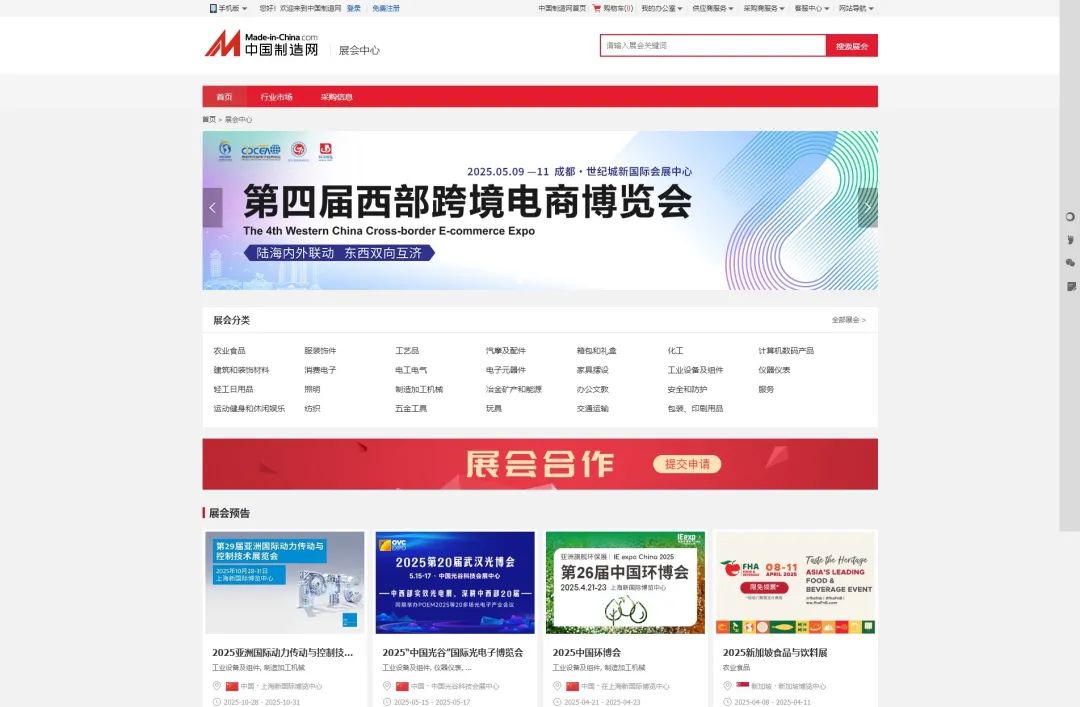Click the 免费注册 free registration link
Screen dimensions: 1080x707
point(386,8)
